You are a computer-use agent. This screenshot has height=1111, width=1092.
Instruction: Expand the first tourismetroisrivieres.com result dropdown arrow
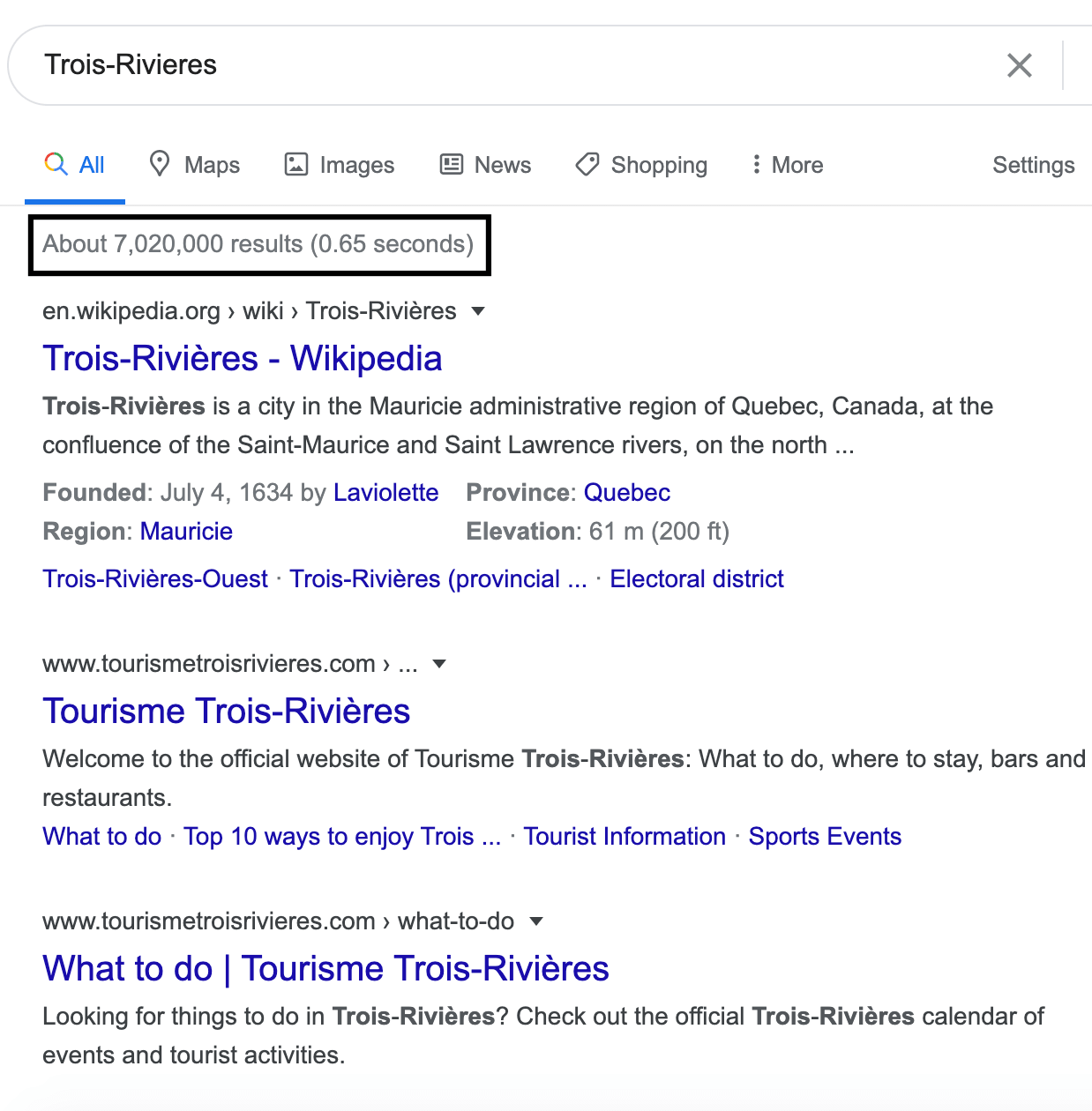tap(439, 664)
